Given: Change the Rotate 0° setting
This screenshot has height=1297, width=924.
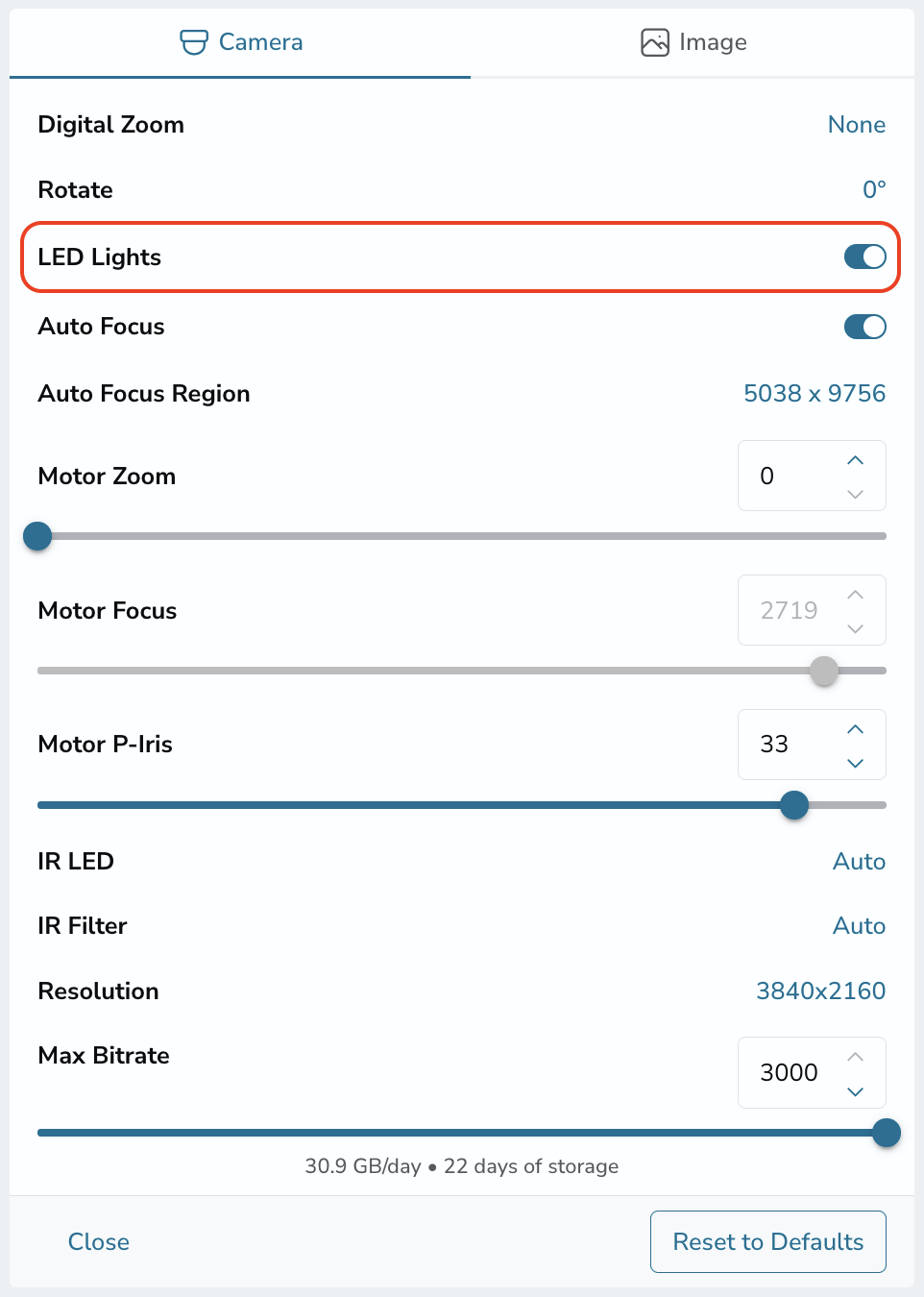Looking at the screenshot, I should pyautogui.click(x=874, y=189).
